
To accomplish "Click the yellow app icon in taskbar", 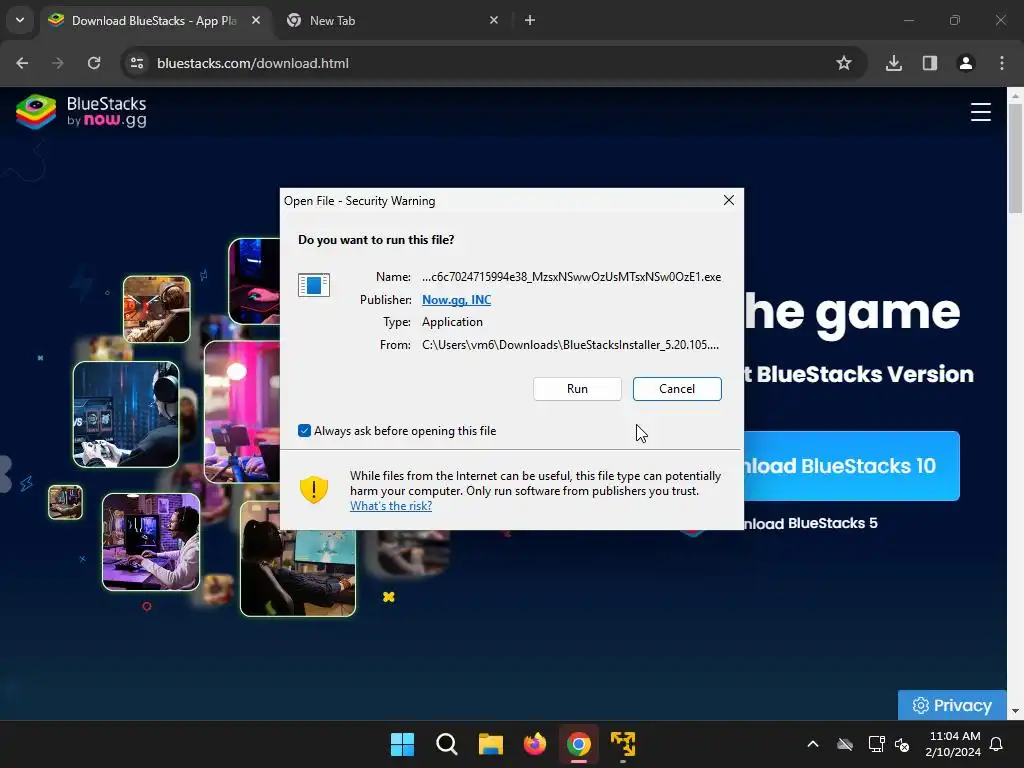I will coord(623,744).
